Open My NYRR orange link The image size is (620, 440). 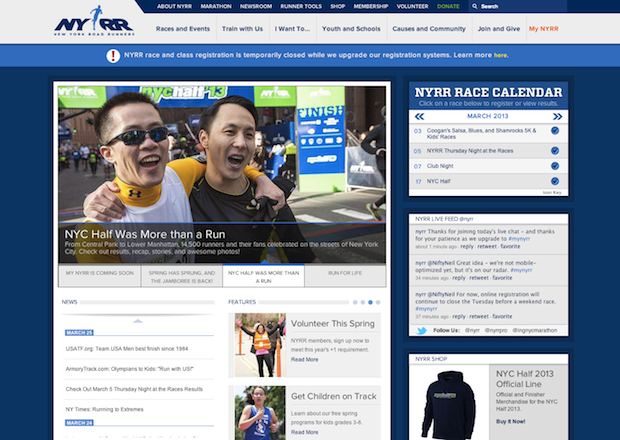[x=544, y=29]
